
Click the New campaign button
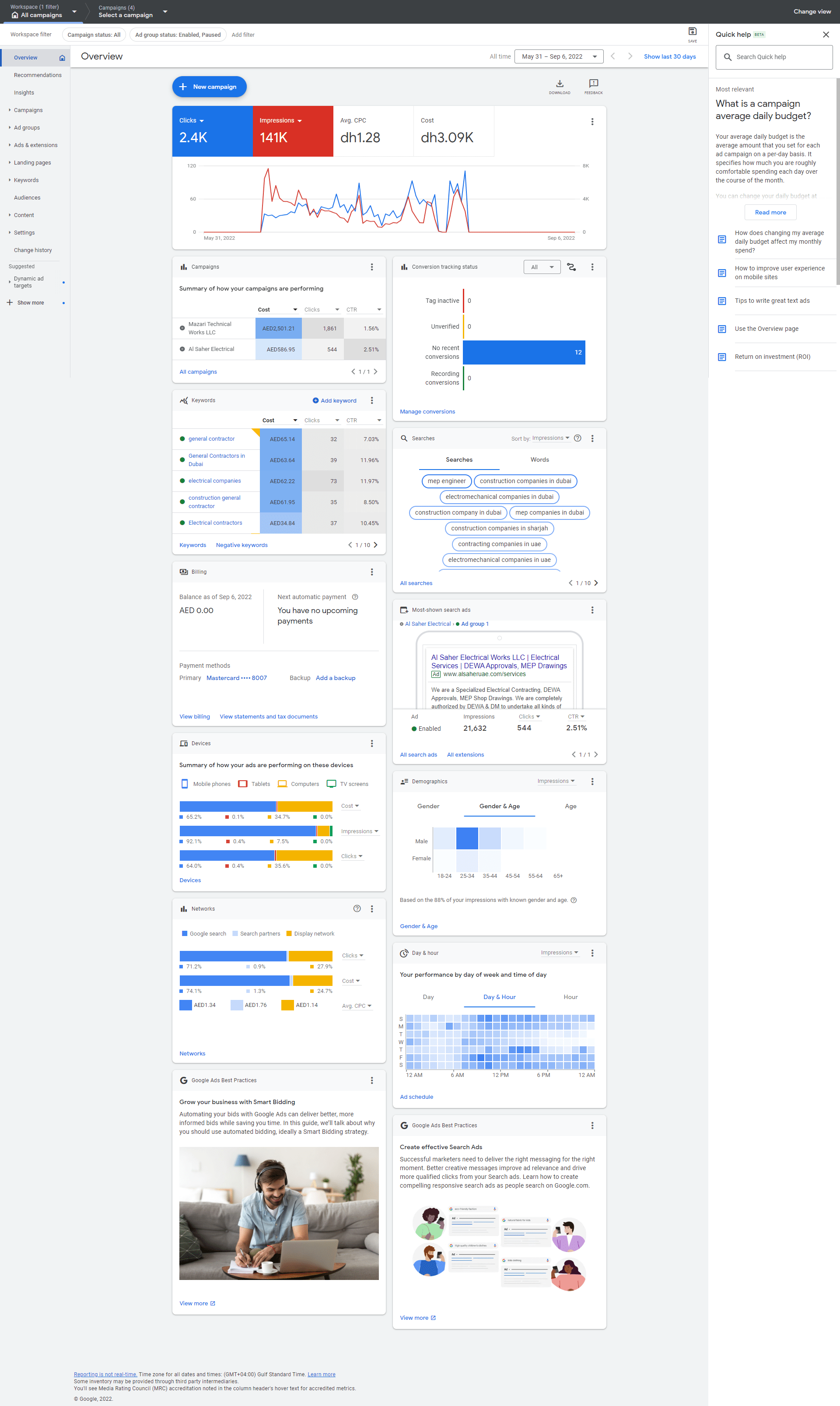tap(209, 87)
